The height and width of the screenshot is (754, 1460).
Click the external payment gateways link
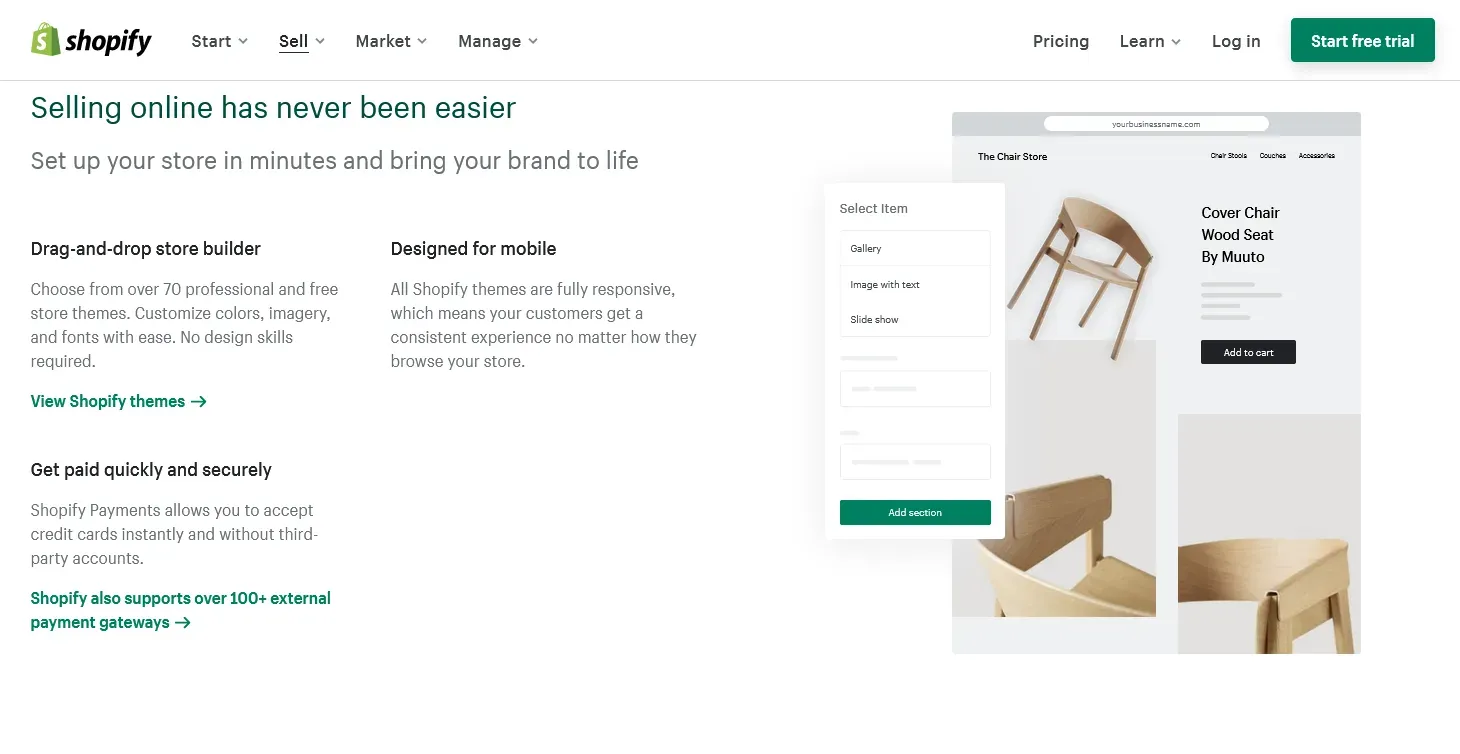pyautogui.click(x=180, y=610)
